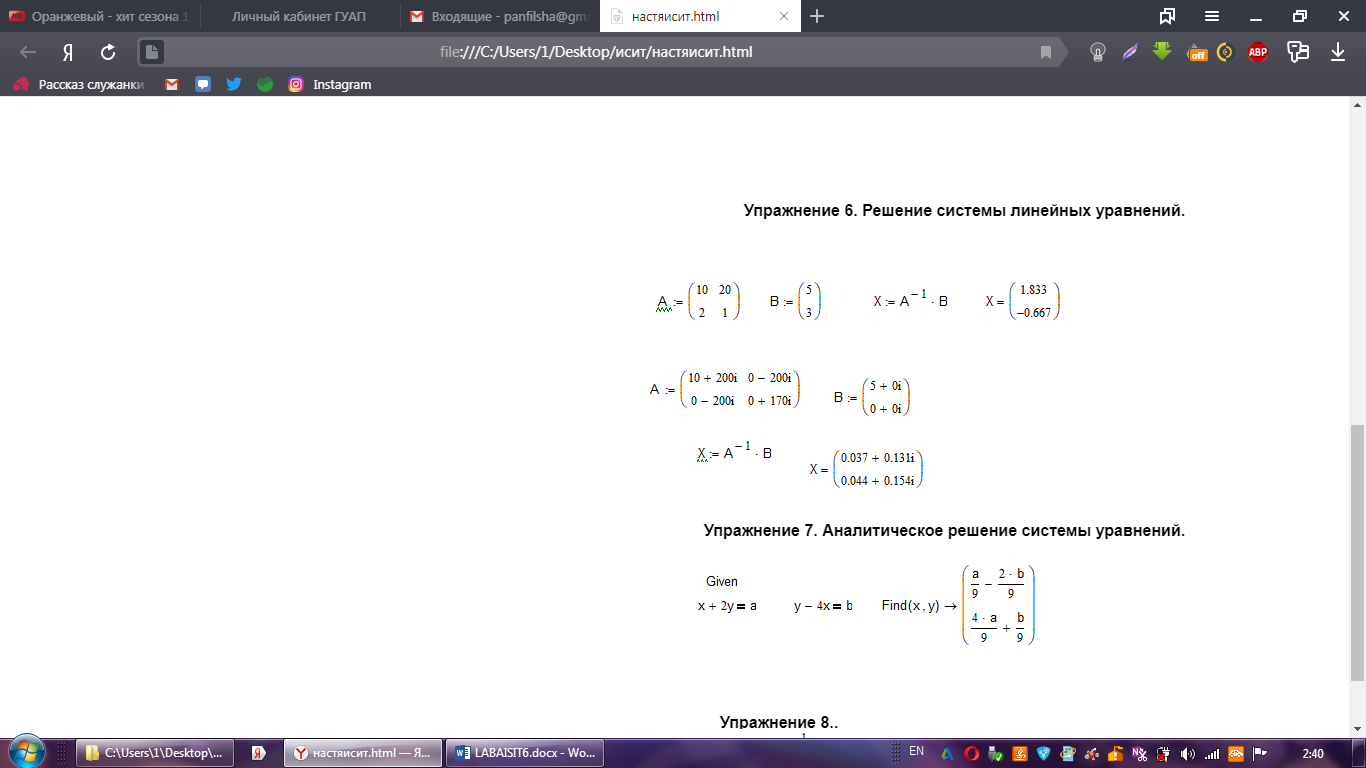Viewport: 1366px width, 768px height.
Task: Click the equation 'y − 4x = b'
Action: (823, 606)
